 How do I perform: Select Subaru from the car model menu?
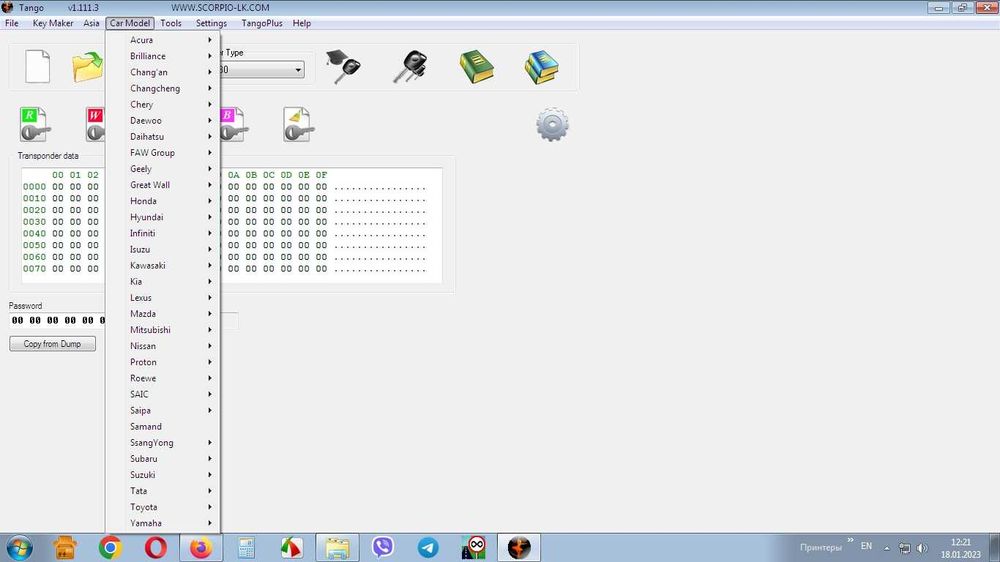pos(163,459)
